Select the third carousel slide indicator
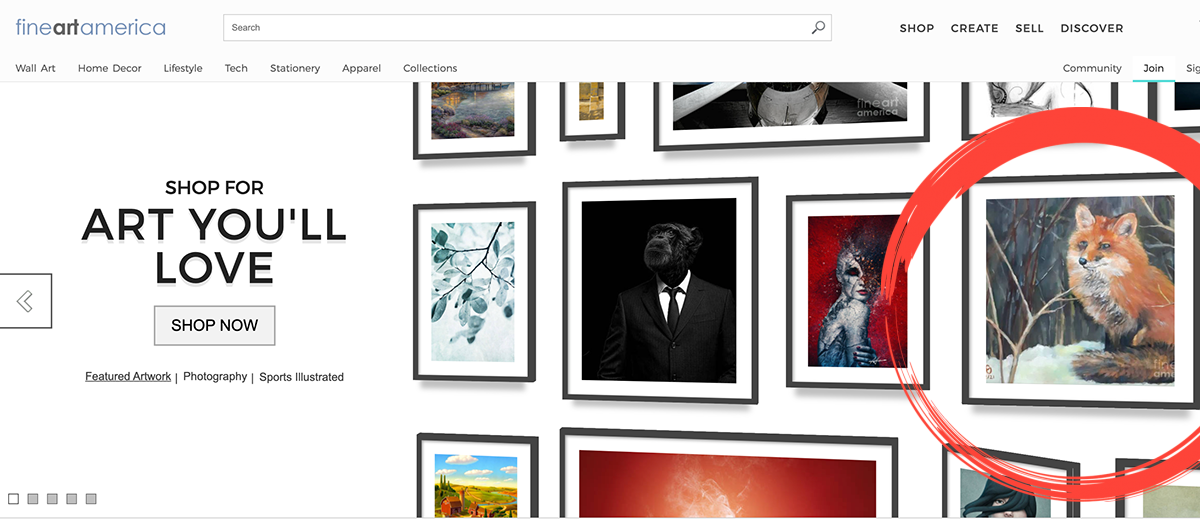1200x531 pixels. (x=52, y=498)
